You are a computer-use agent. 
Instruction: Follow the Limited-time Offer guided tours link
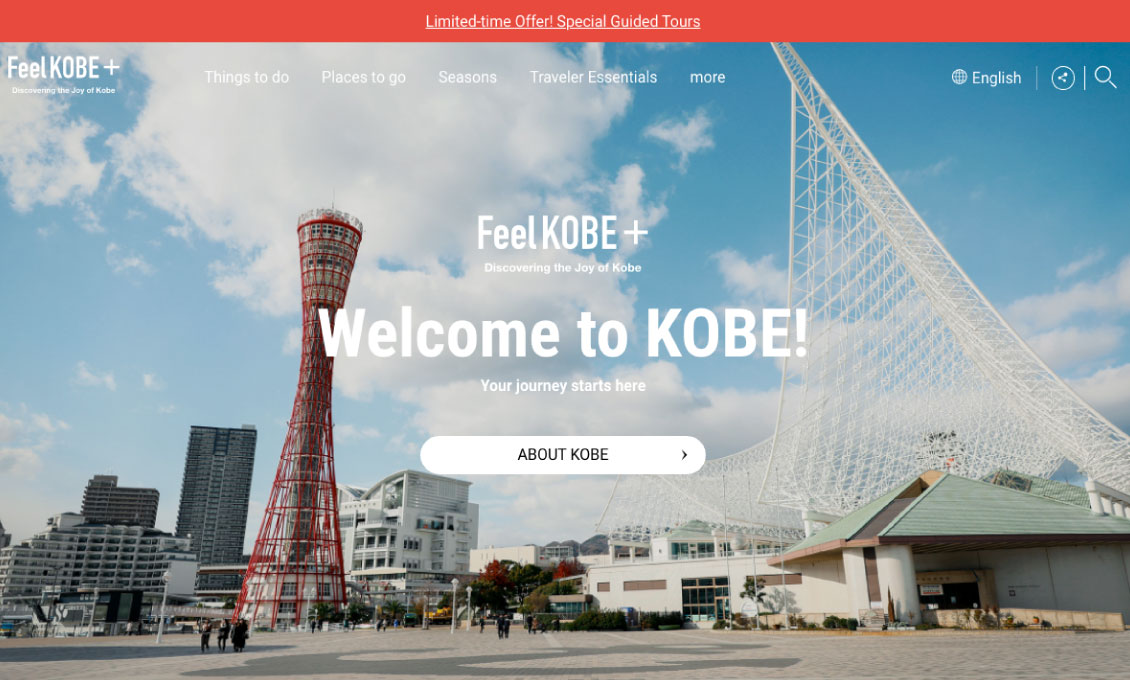click(563, 22)
